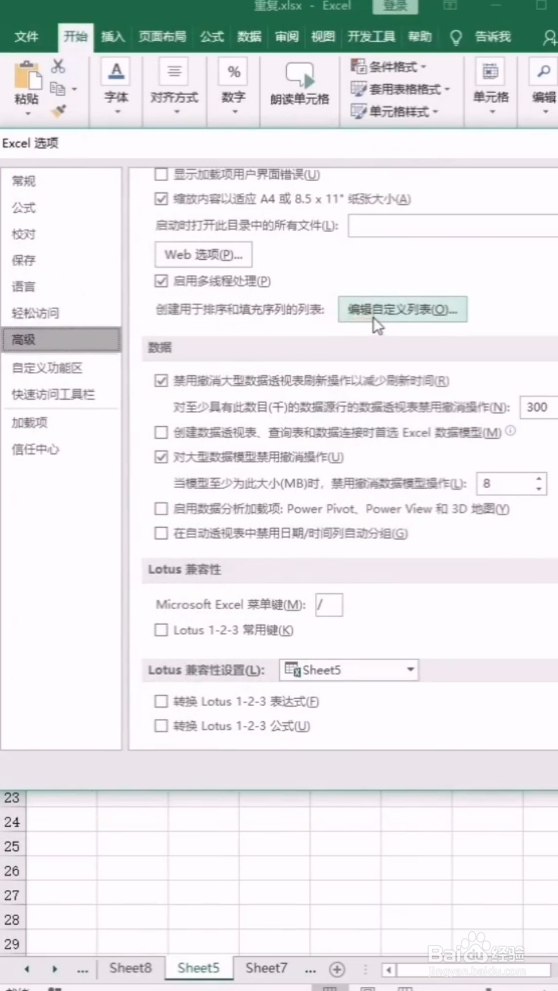Go to next sheet with right arrow
558x991 pixels.
(x=55, y=969)
